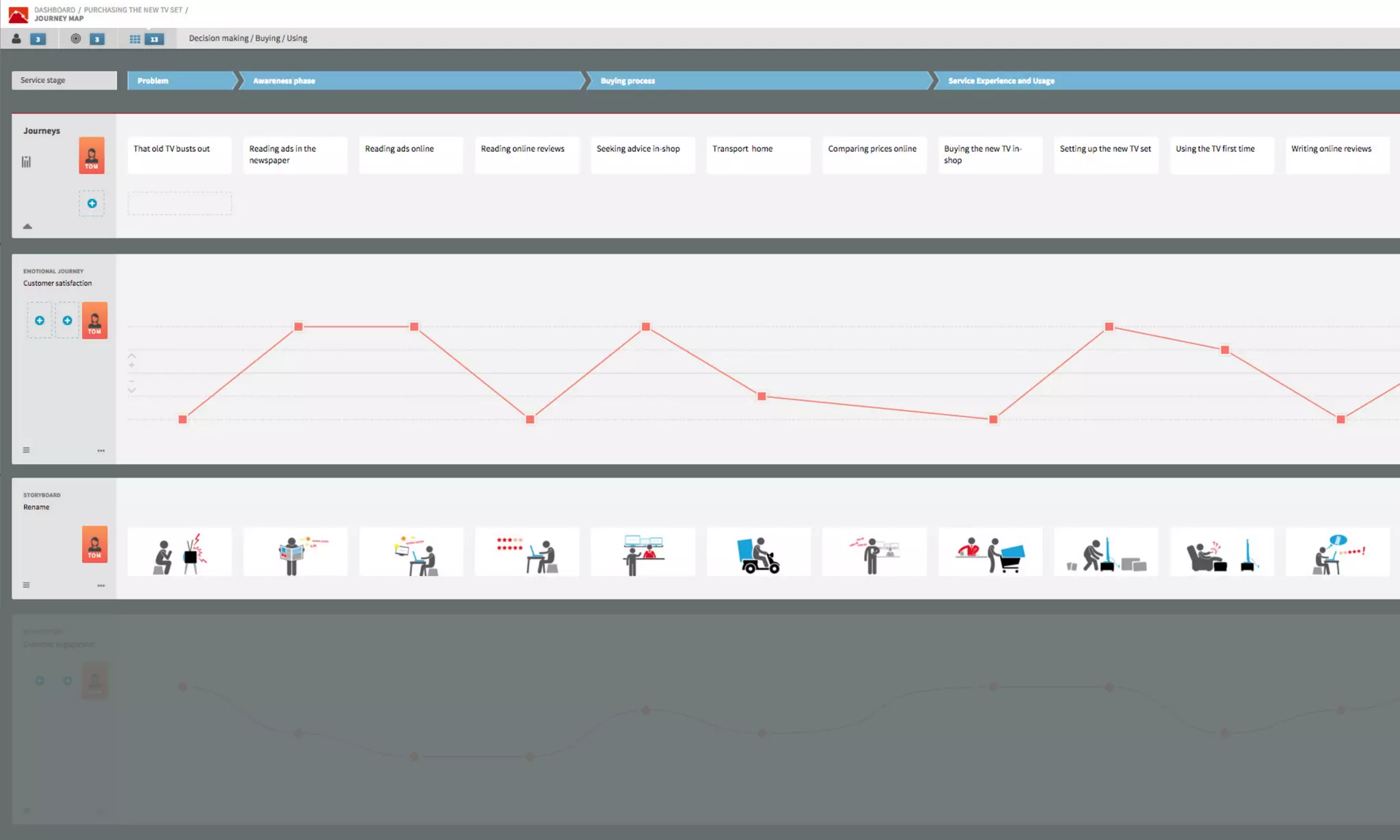The height and width of the screenshot is (840, 1400).
Task: Click the emotional scale up chevron
Action: [x=132, y=355]
